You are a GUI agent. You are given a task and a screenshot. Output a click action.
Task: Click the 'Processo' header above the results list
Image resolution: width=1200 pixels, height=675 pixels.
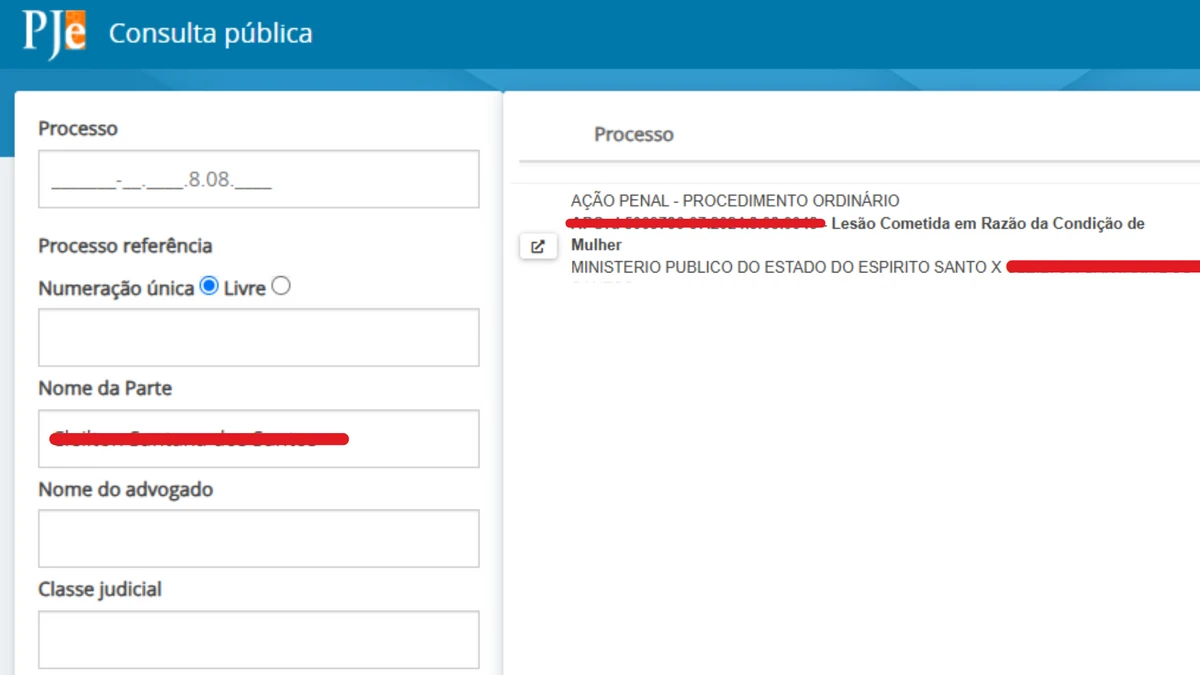(633, 134)
